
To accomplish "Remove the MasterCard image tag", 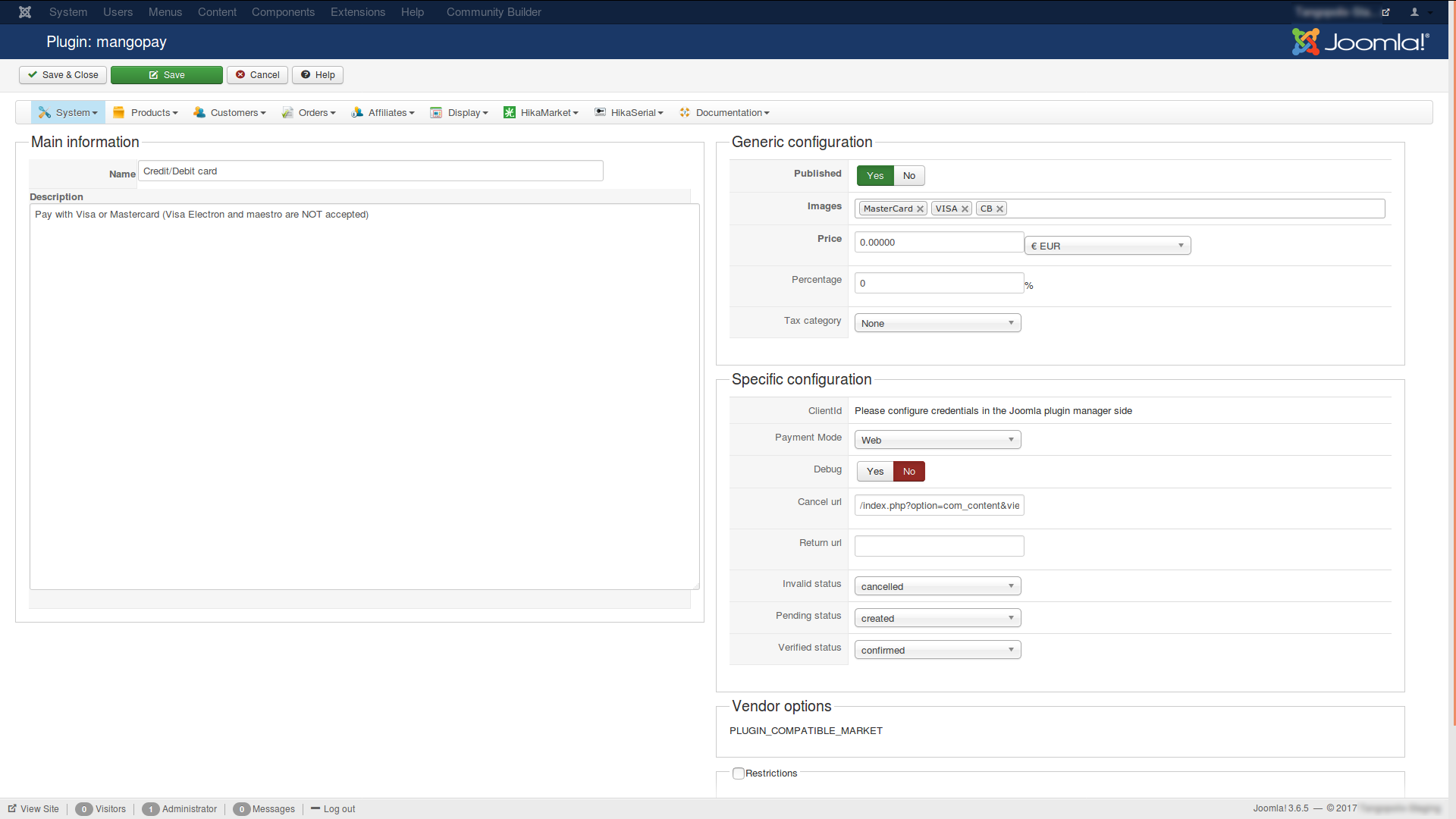I will point(920,209).
